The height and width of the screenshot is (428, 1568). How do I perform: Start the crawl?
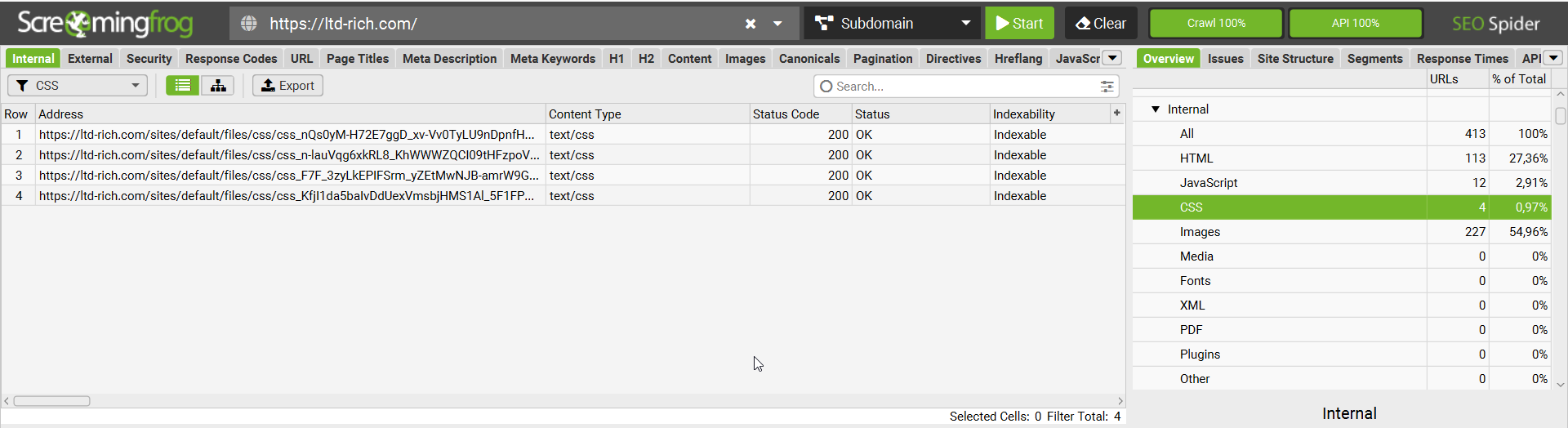click(1019, 23)
